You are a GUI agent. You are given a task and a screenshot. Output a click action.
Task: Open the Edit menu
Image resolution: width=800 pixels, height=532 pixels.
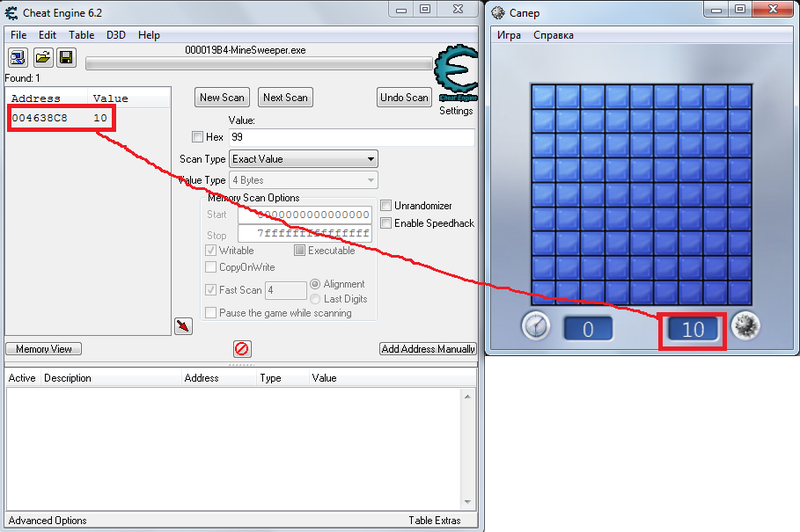[x=47, y=35]
